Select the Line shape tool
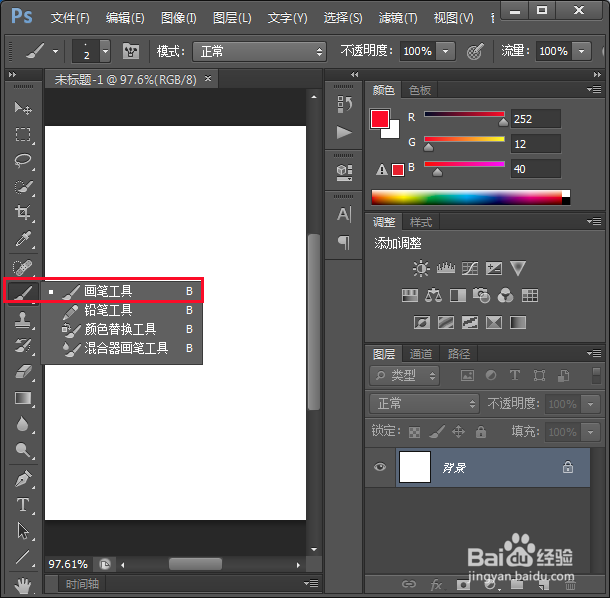The image size is (610, 598). (x=23, y=557)
